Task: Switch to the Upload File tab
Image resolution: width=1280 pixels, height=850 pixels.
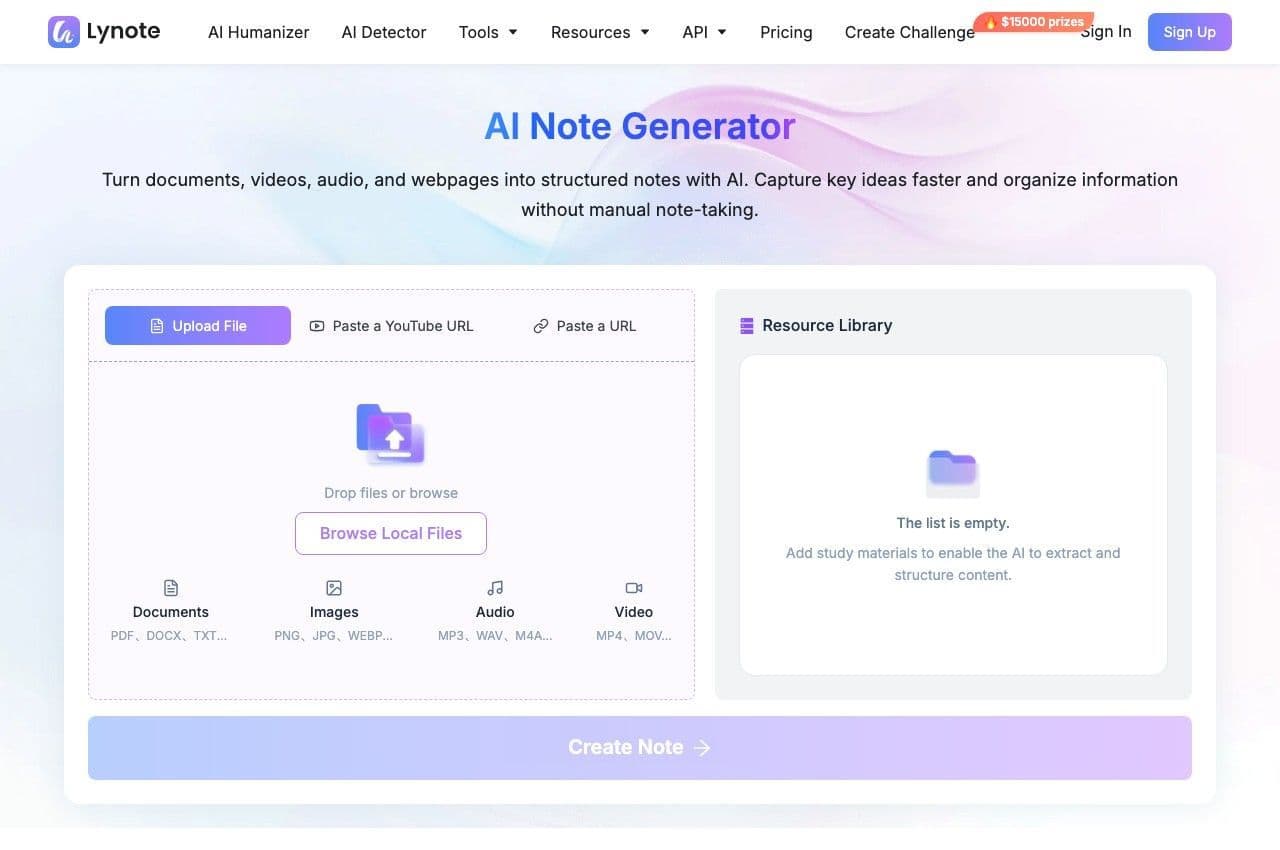Action: click(198, 326)
